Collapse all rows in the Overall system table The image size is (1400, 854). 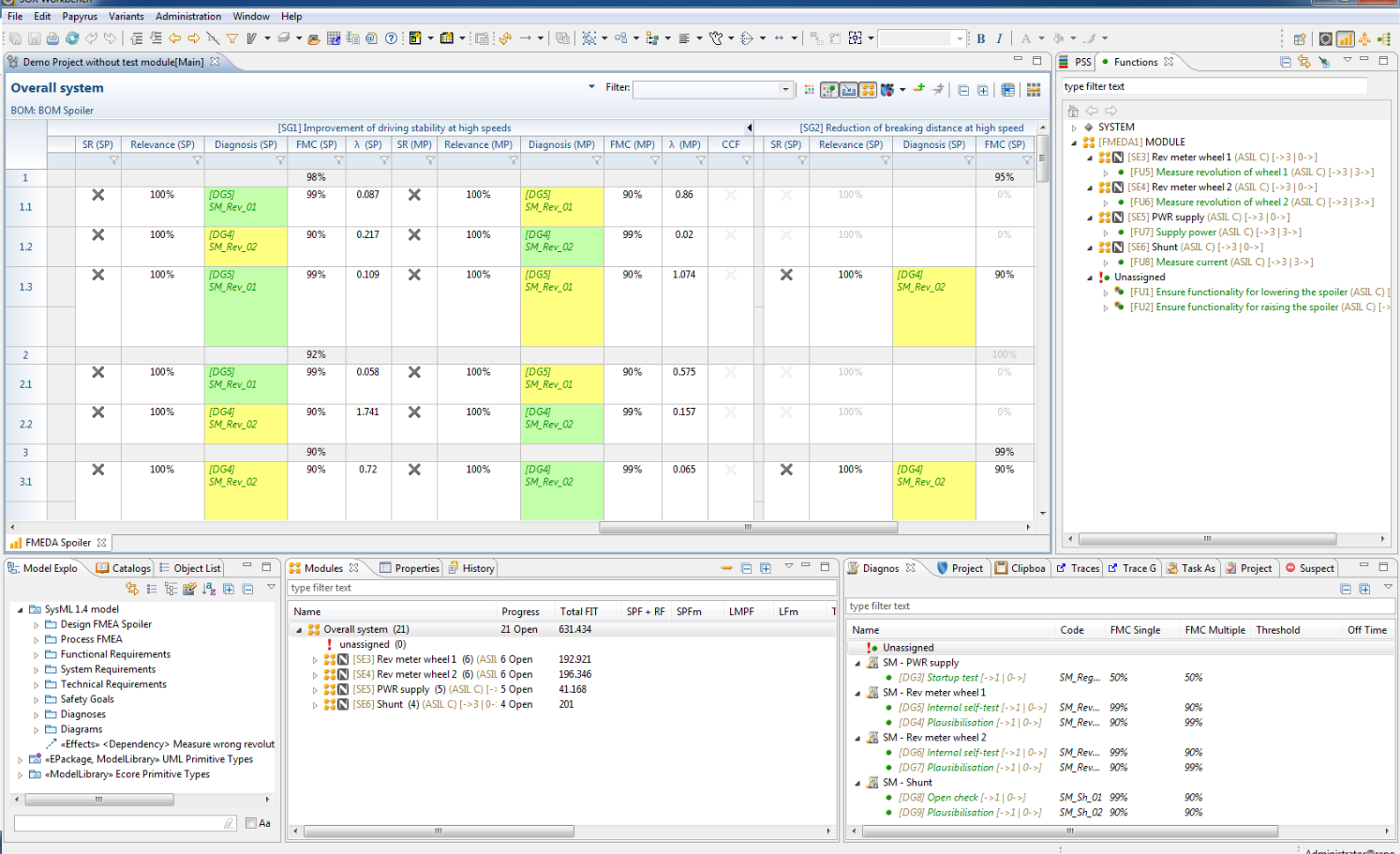963,90
